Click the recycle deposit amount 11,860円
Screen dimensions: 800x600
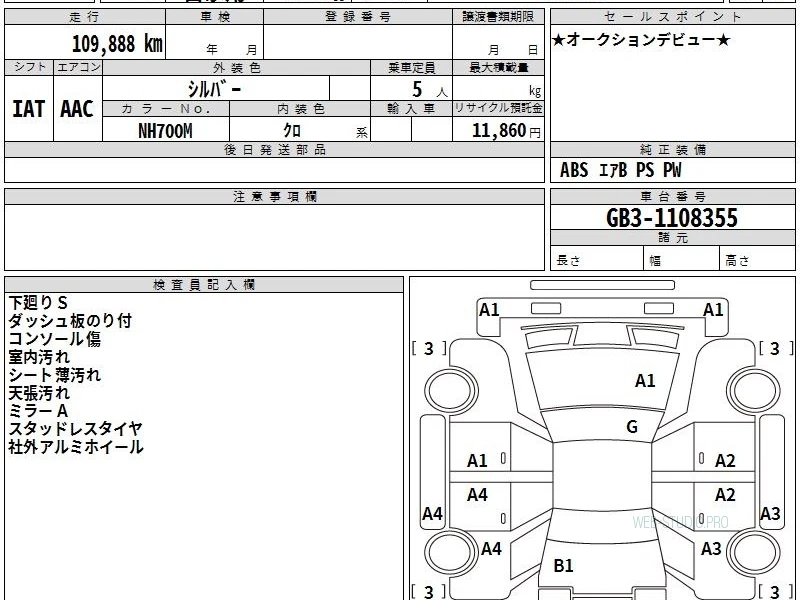tap(506, 131)
